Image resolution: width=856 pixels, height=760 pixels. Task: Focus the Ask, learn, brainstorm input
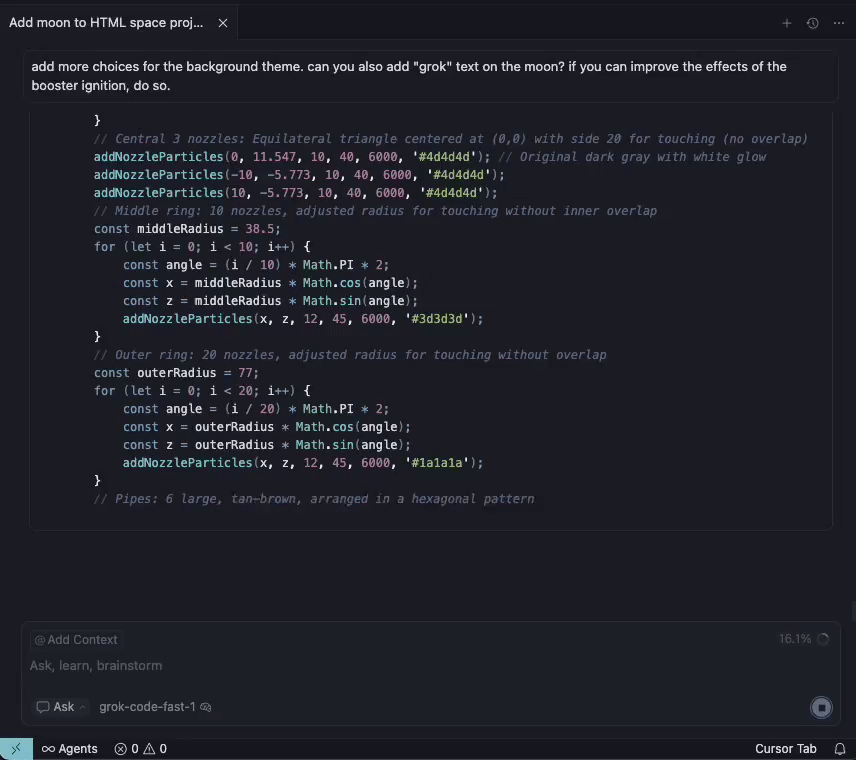pyautogui.click(x=400, y=666)
